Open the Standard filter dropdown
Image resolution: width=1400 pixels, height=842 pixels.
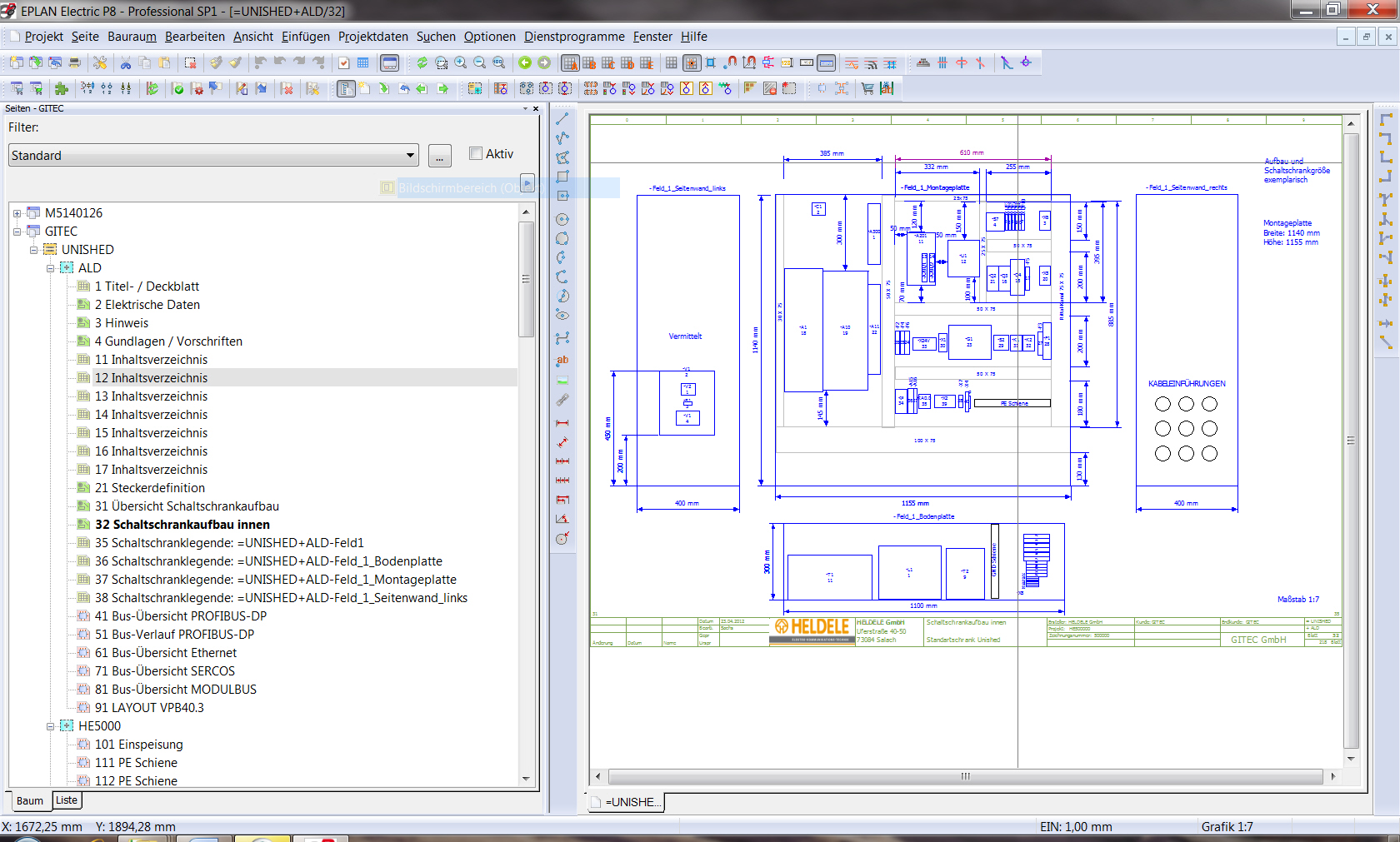[x=410, y=155]
